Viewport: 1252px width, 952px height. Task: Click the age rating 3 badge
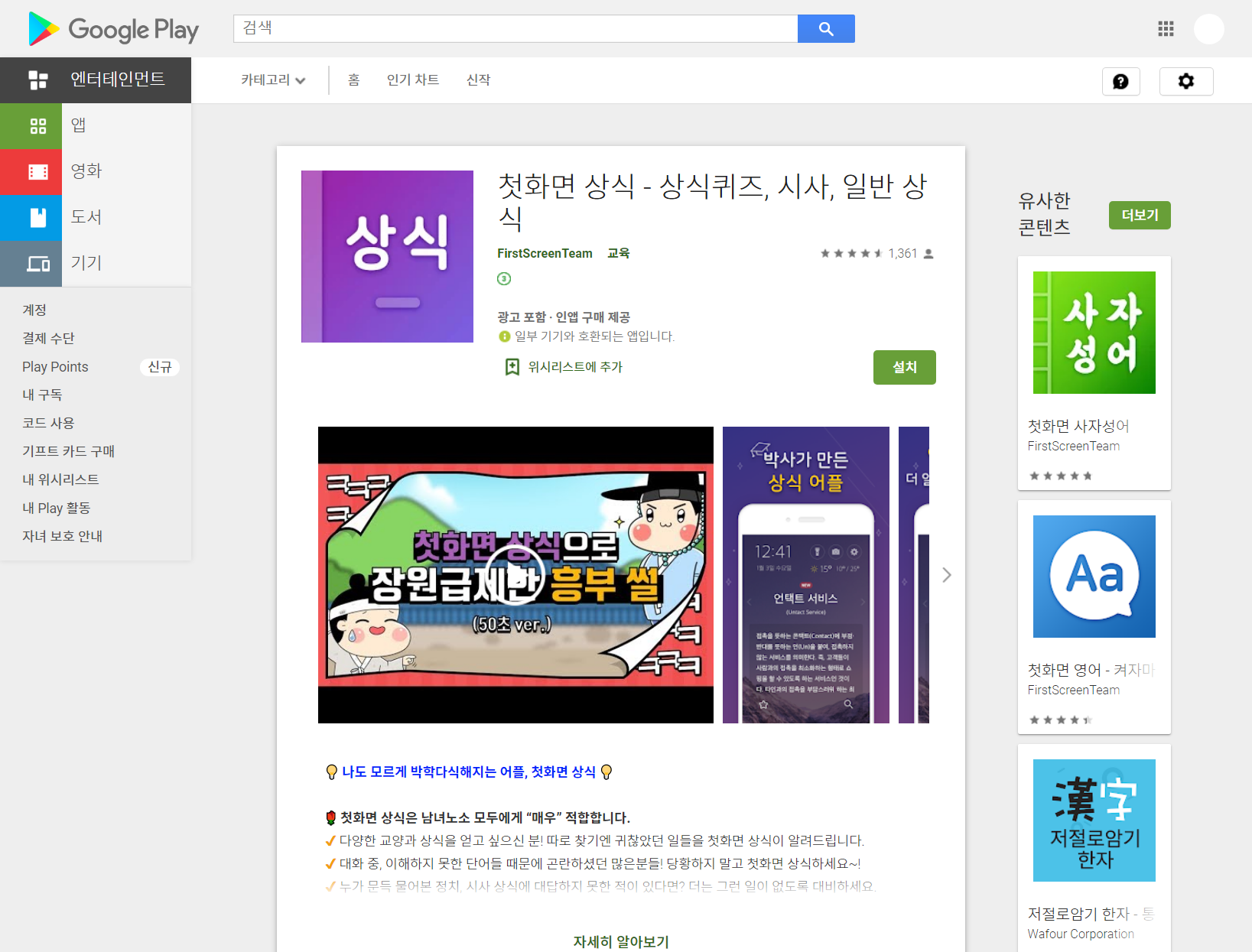pyautogui.click(x=504, y=278)
